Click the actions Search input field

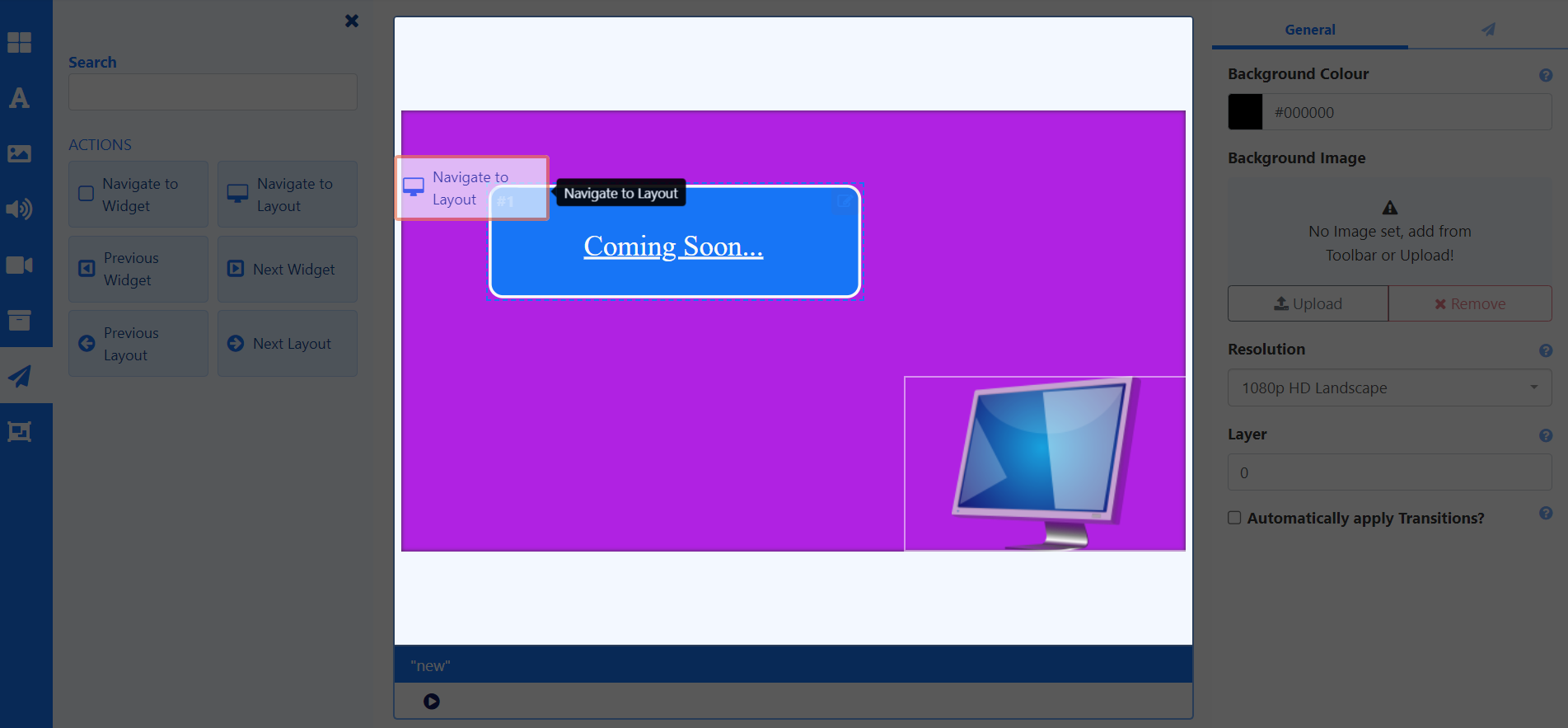coord(213,92)
